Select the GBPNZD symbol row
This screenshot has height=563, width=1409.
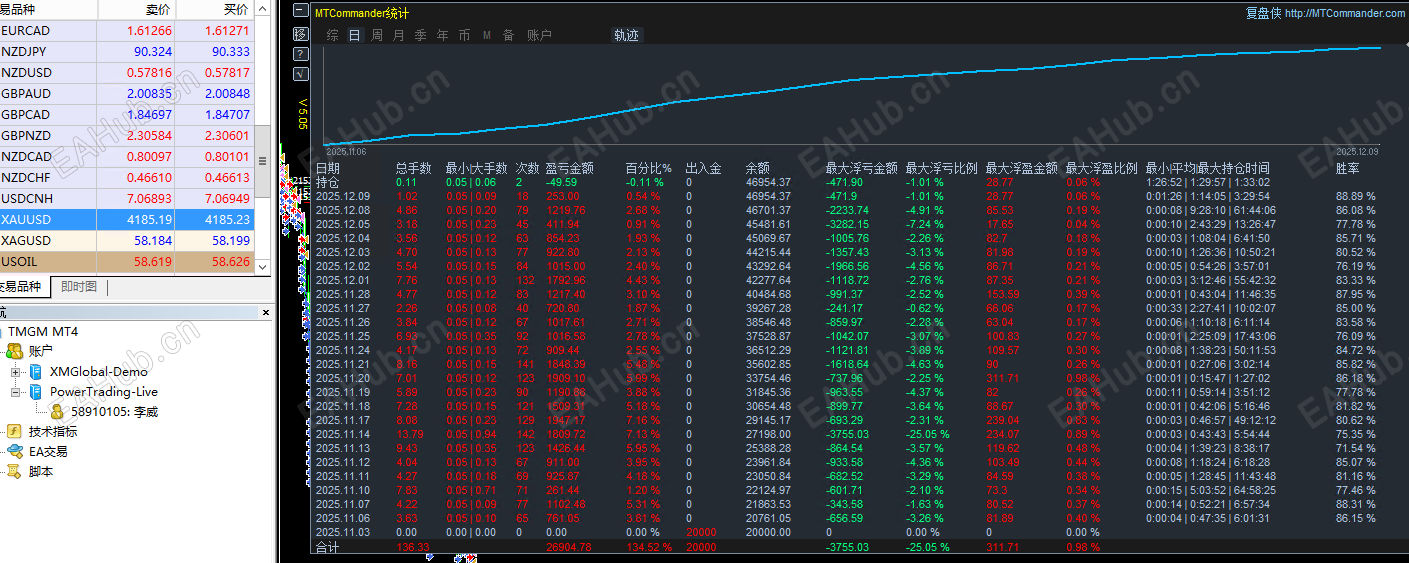point(127,136)
